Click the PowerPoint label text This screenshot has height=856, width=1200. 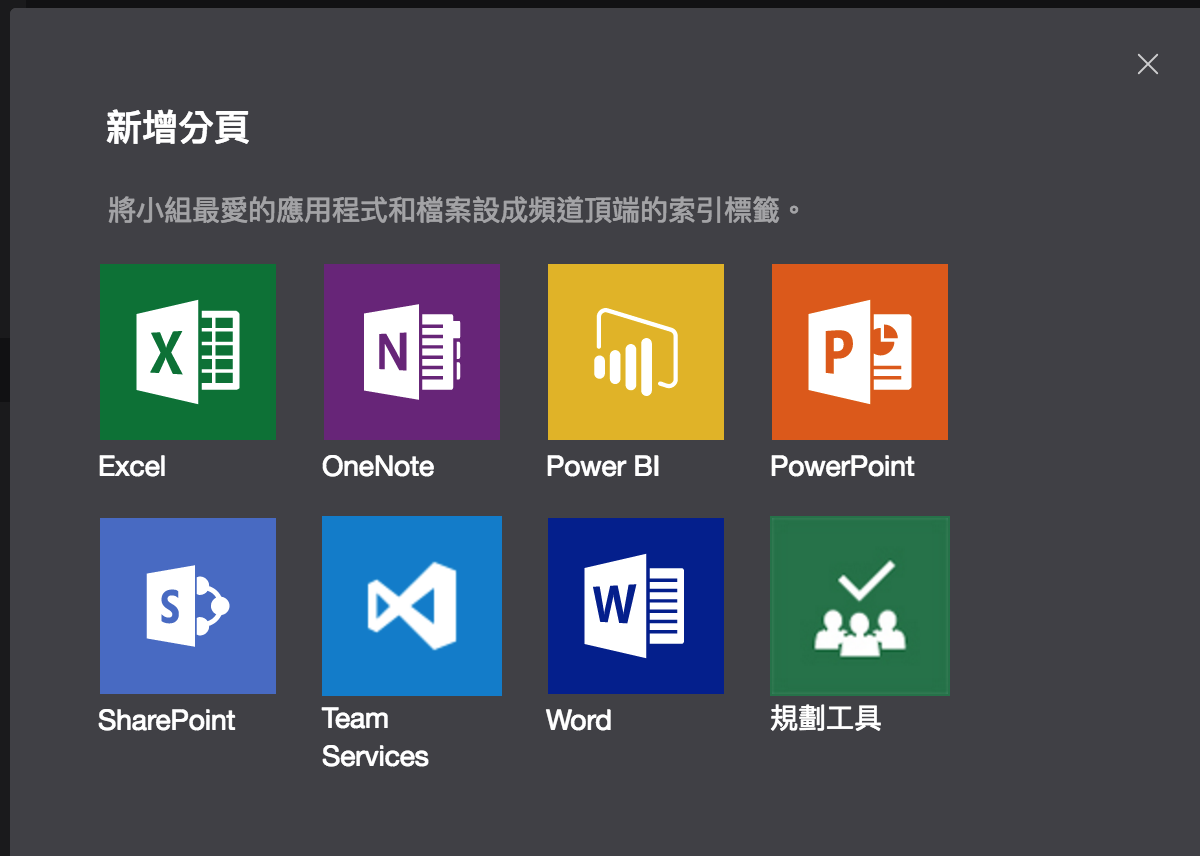(842, 467)
